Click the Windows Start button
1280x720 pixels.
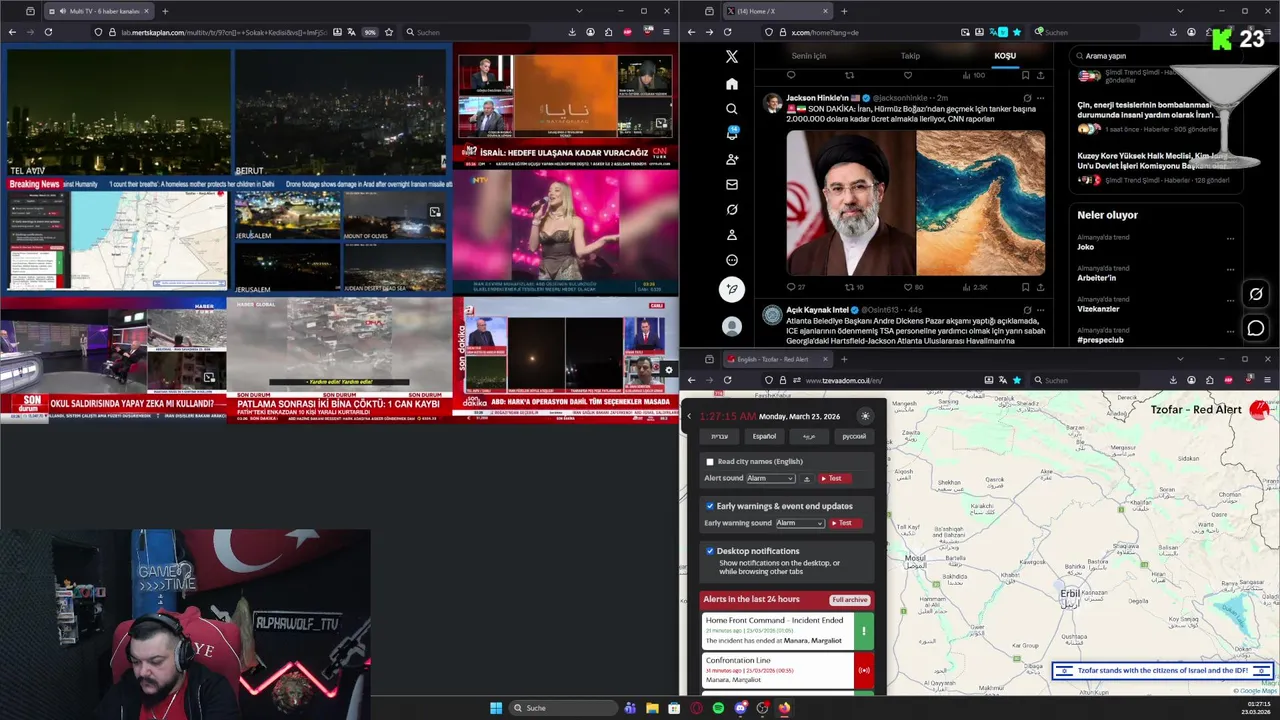[496, 708]
